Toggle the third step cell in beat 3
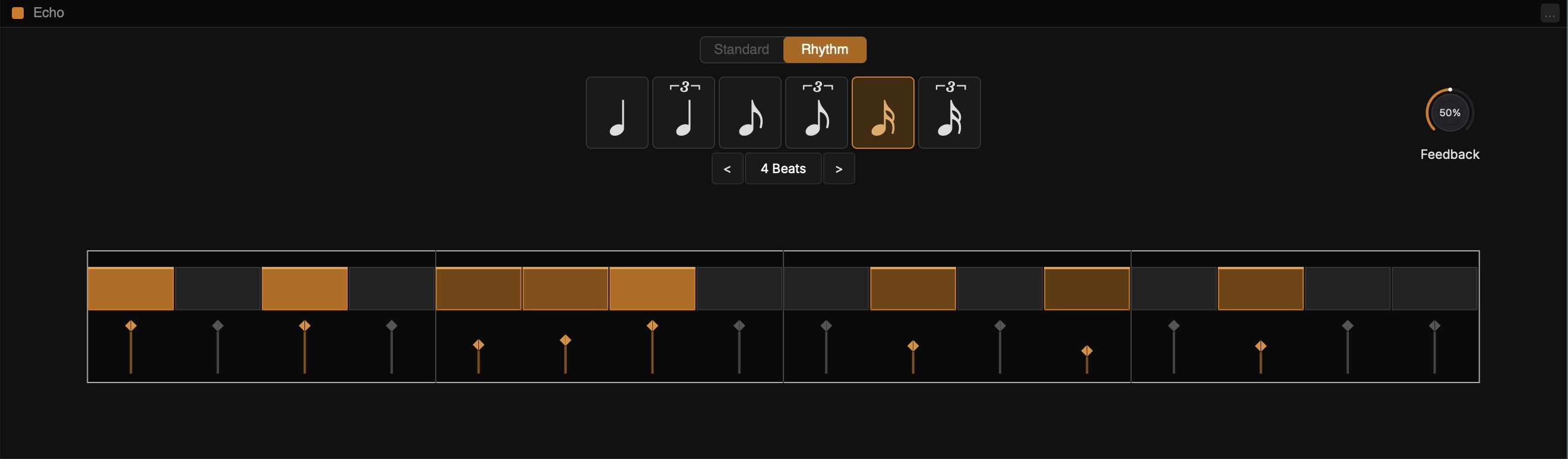This screenshot has width=1568, height=459. [1000, 289]
